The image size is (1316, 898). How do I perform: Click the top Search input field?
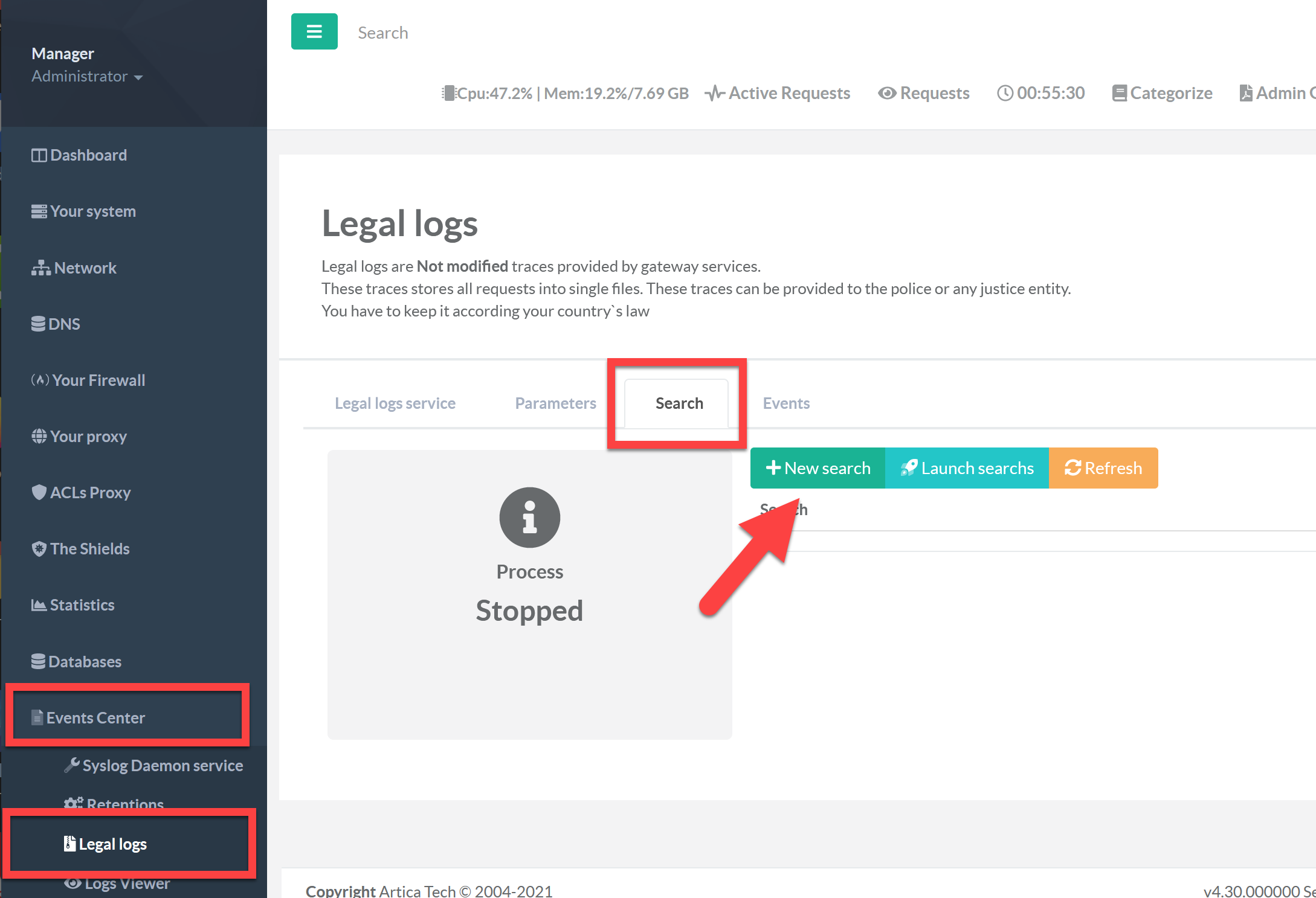pyautogui.click(x=383, y=33)
